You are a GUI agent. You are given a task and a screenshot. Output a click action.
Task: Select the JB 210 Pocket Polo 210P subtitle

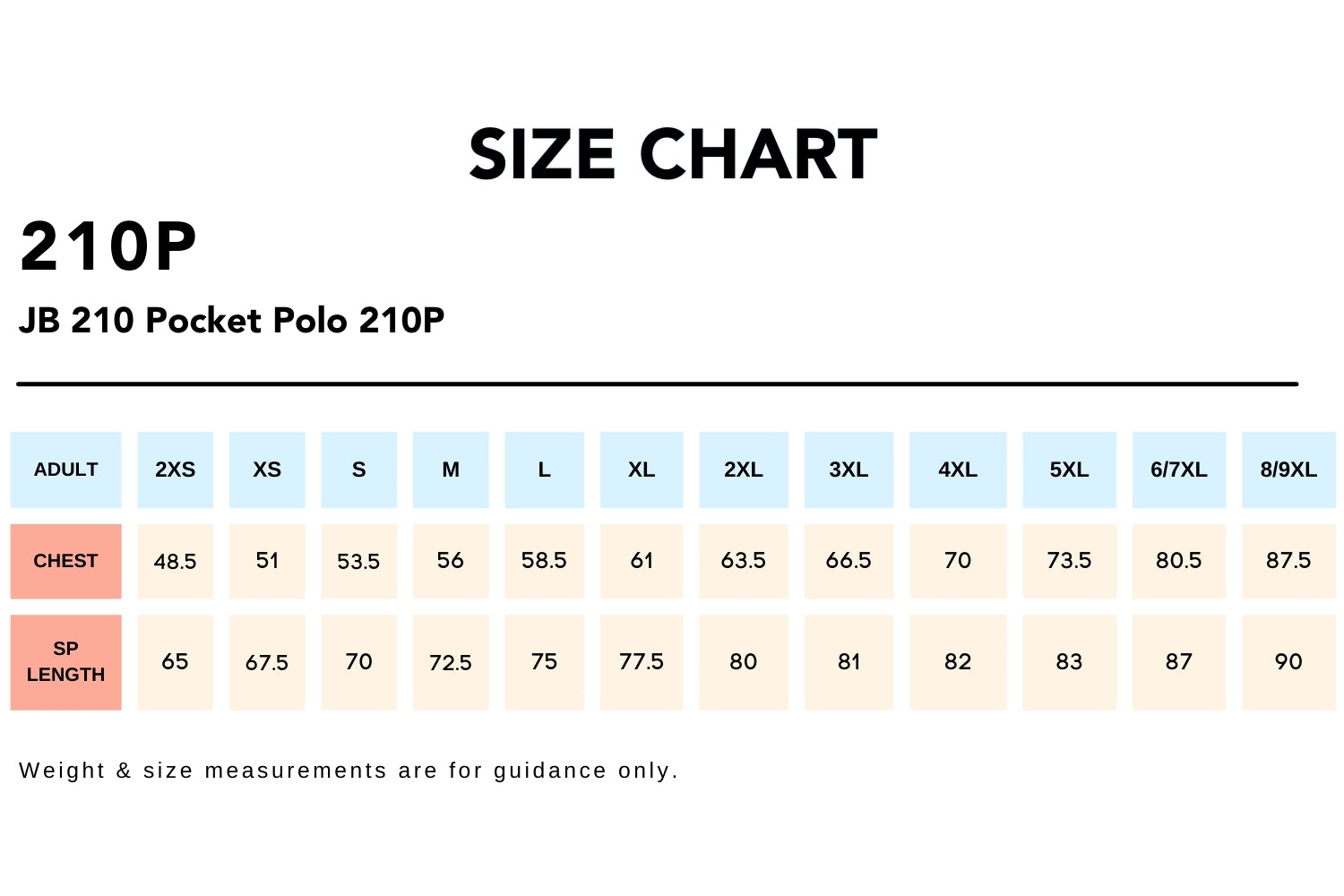tap(231, 320)
